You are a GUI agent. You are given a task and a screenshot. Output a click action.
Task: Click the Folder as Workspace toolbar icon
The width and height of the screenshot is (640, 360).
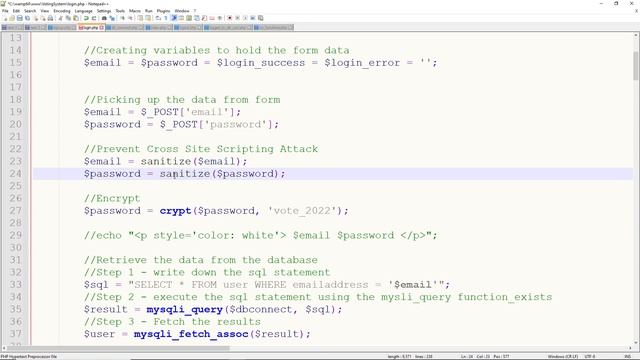[212, 18]
